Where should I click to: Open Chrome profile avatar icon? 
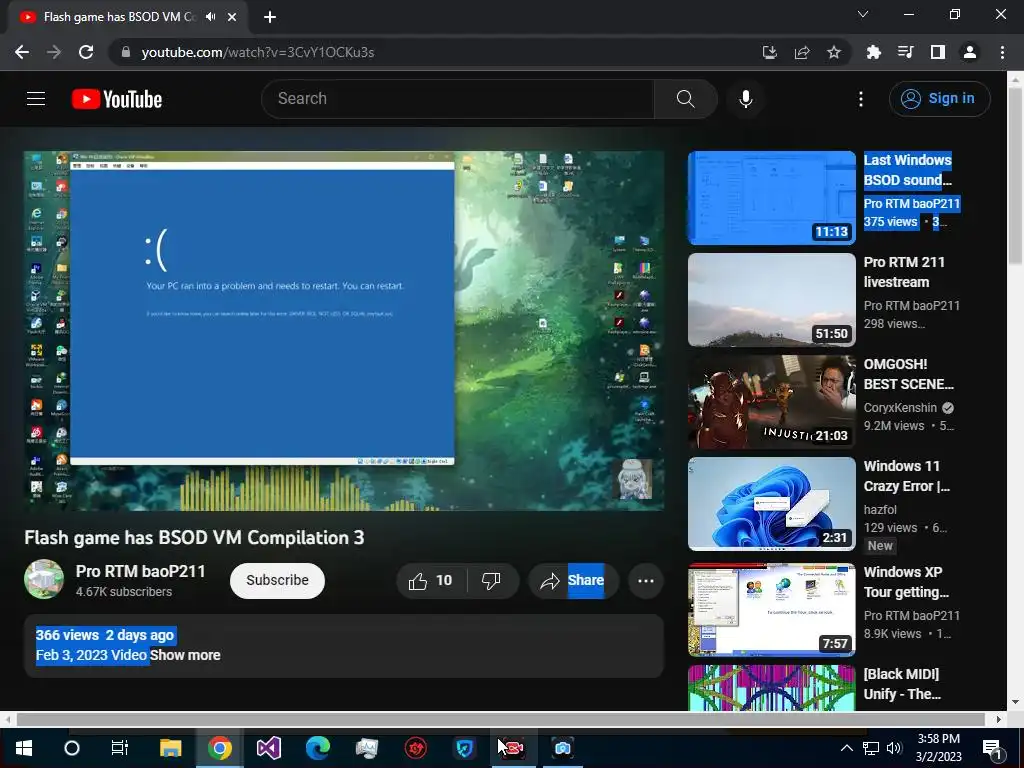(970, 52)
